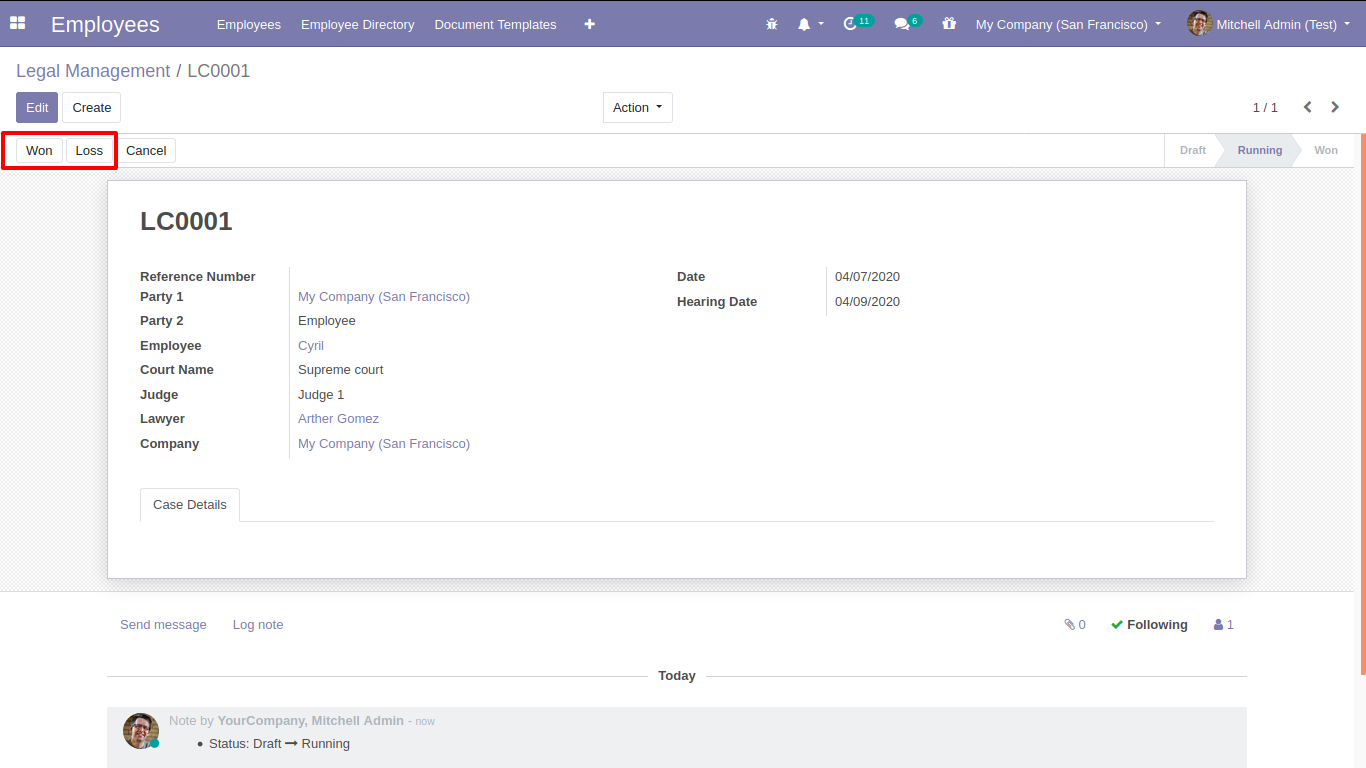Open the debug bug icon menu
The height and width of the screenshot is (768, 1366).
771,24
